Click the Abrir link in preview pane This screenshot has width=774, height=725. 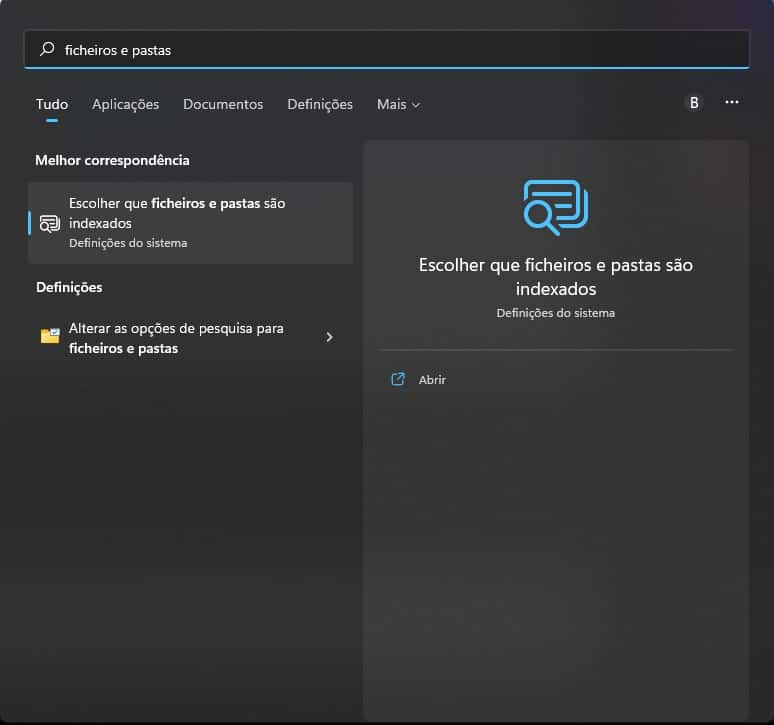[432, 380]
